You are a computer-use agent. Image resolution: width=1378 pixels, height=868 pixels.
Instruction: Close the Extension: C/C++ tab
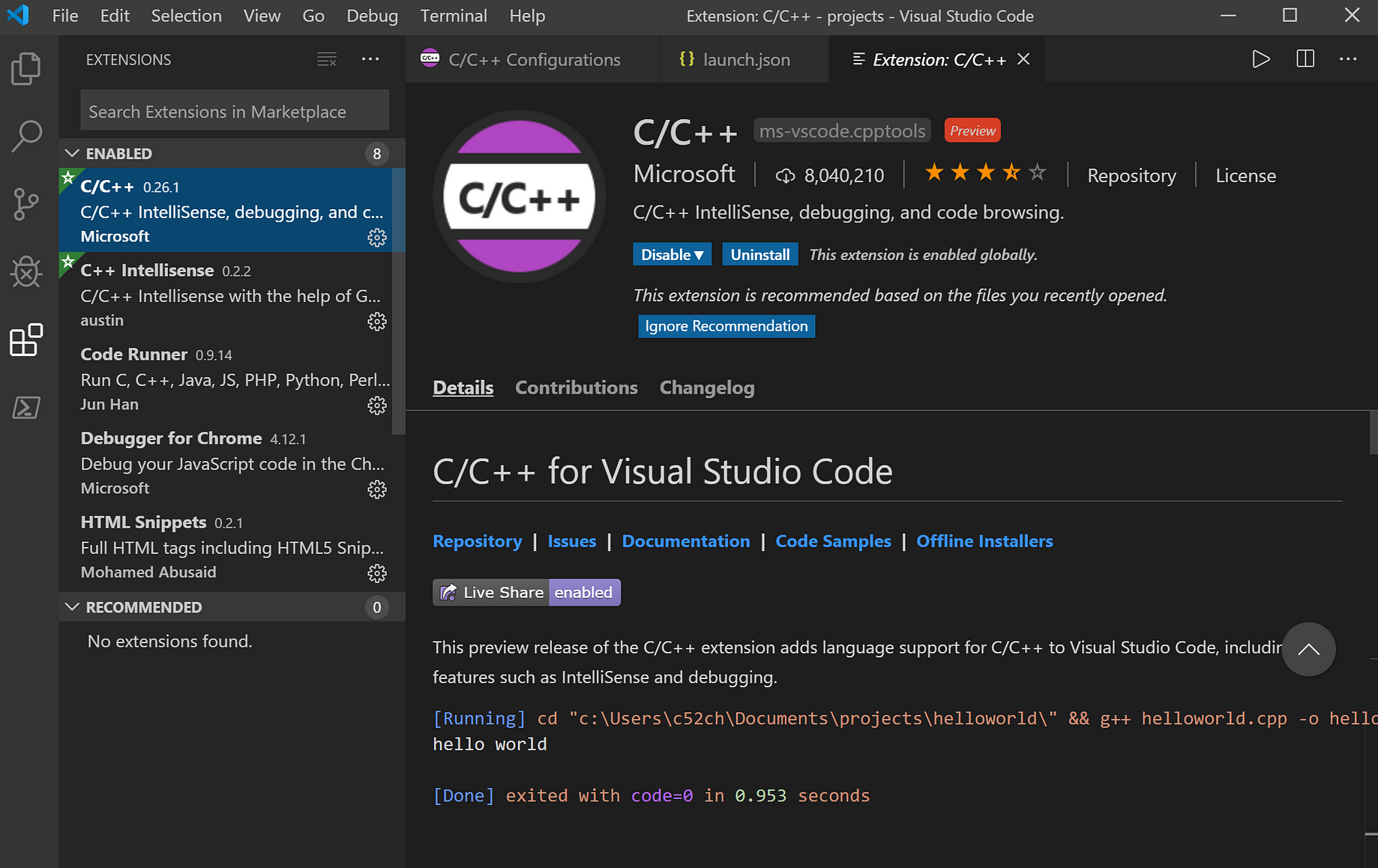point(1023,59)
